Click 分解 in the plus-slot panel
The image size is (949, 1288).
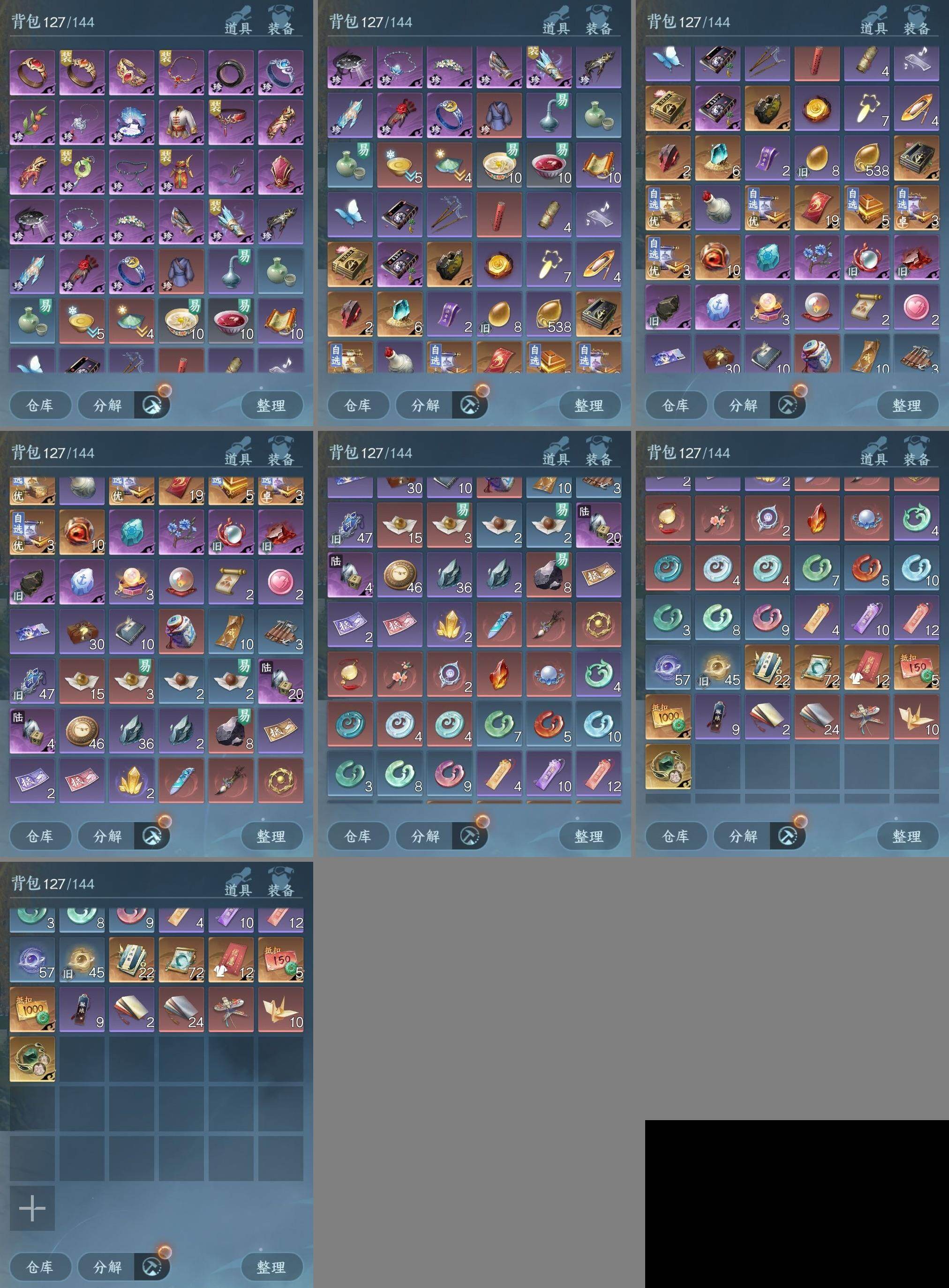click(107, 1267)
